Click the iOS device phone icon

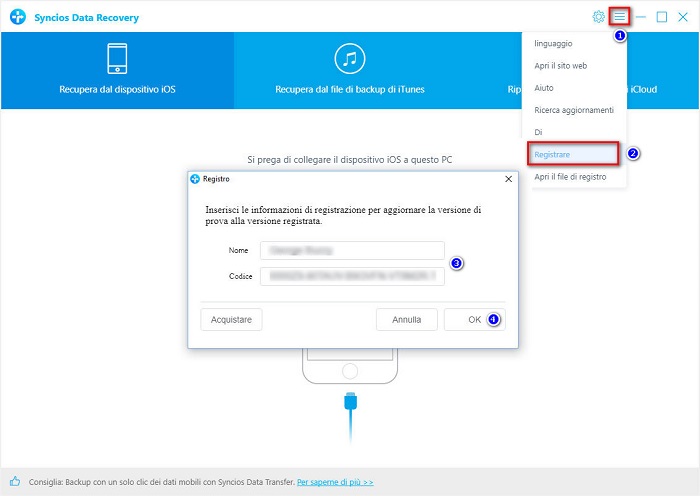tap(117, 58)
